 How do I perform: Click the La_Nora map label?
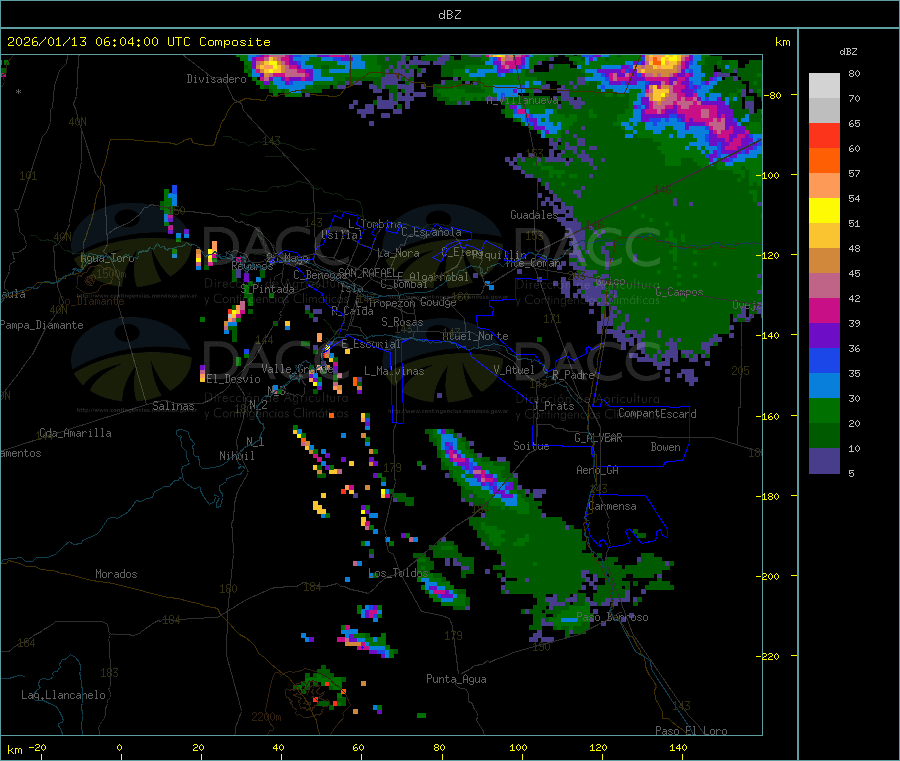pos(398,253)
